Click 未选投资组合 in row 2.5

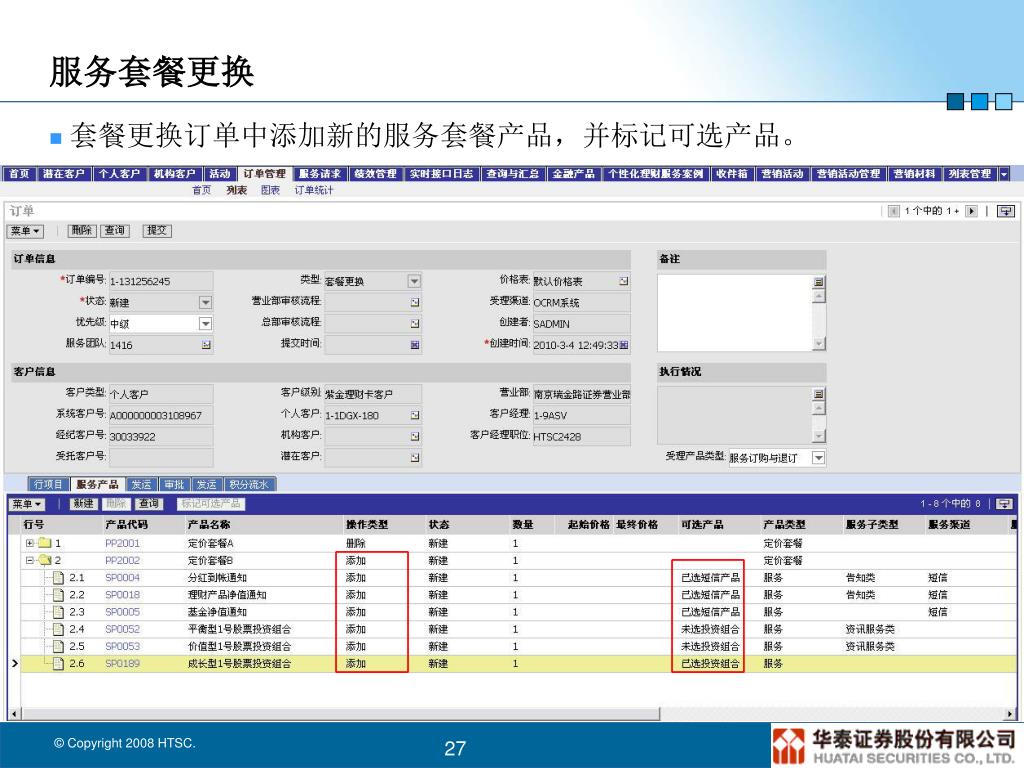(710, 646)
